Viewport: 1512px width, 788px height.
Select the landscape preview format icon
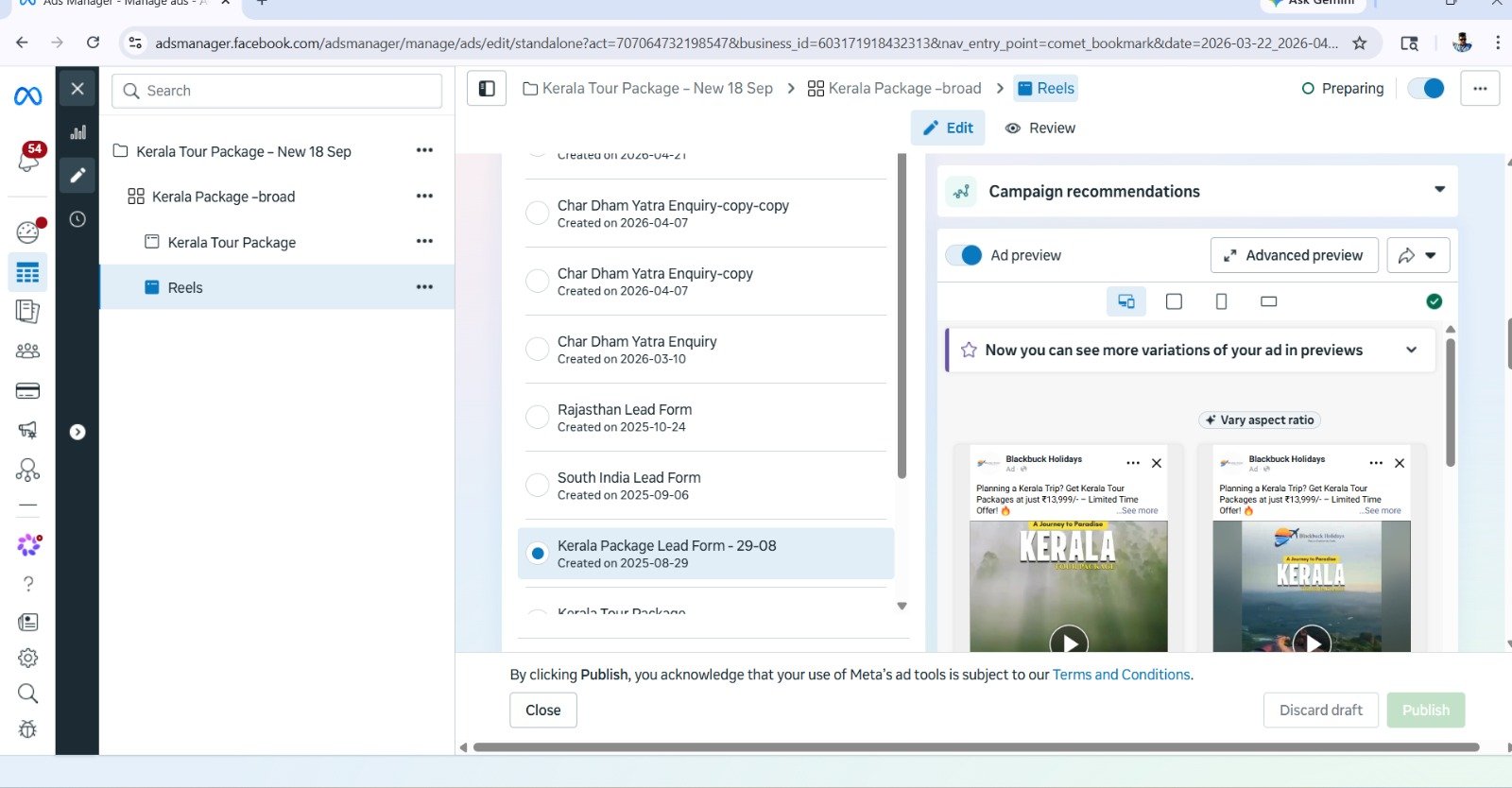point(1268,301)
